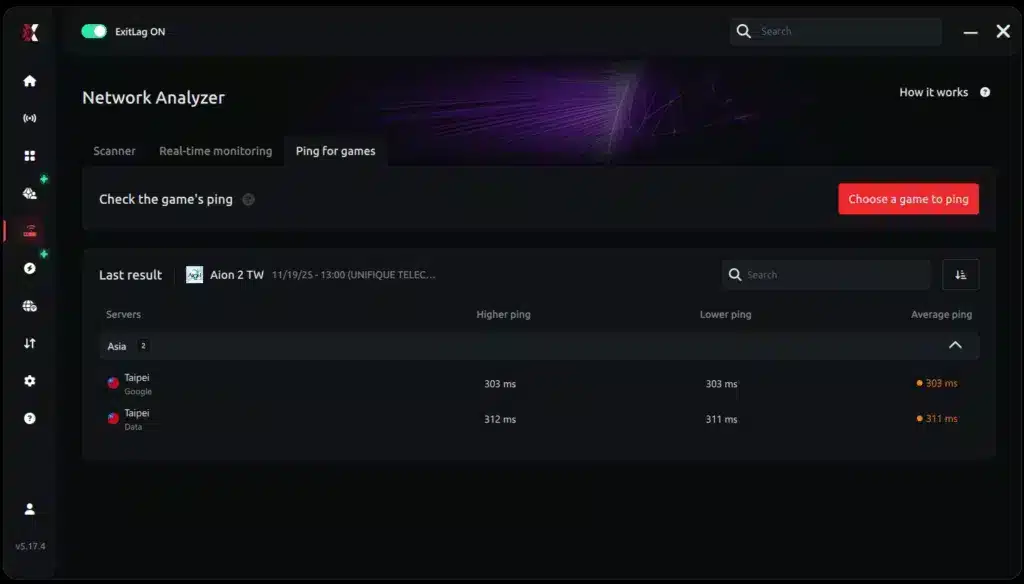Click the Asia server count badge
The height and width of the screenshot is (584, 1024).
coord(143,346)
